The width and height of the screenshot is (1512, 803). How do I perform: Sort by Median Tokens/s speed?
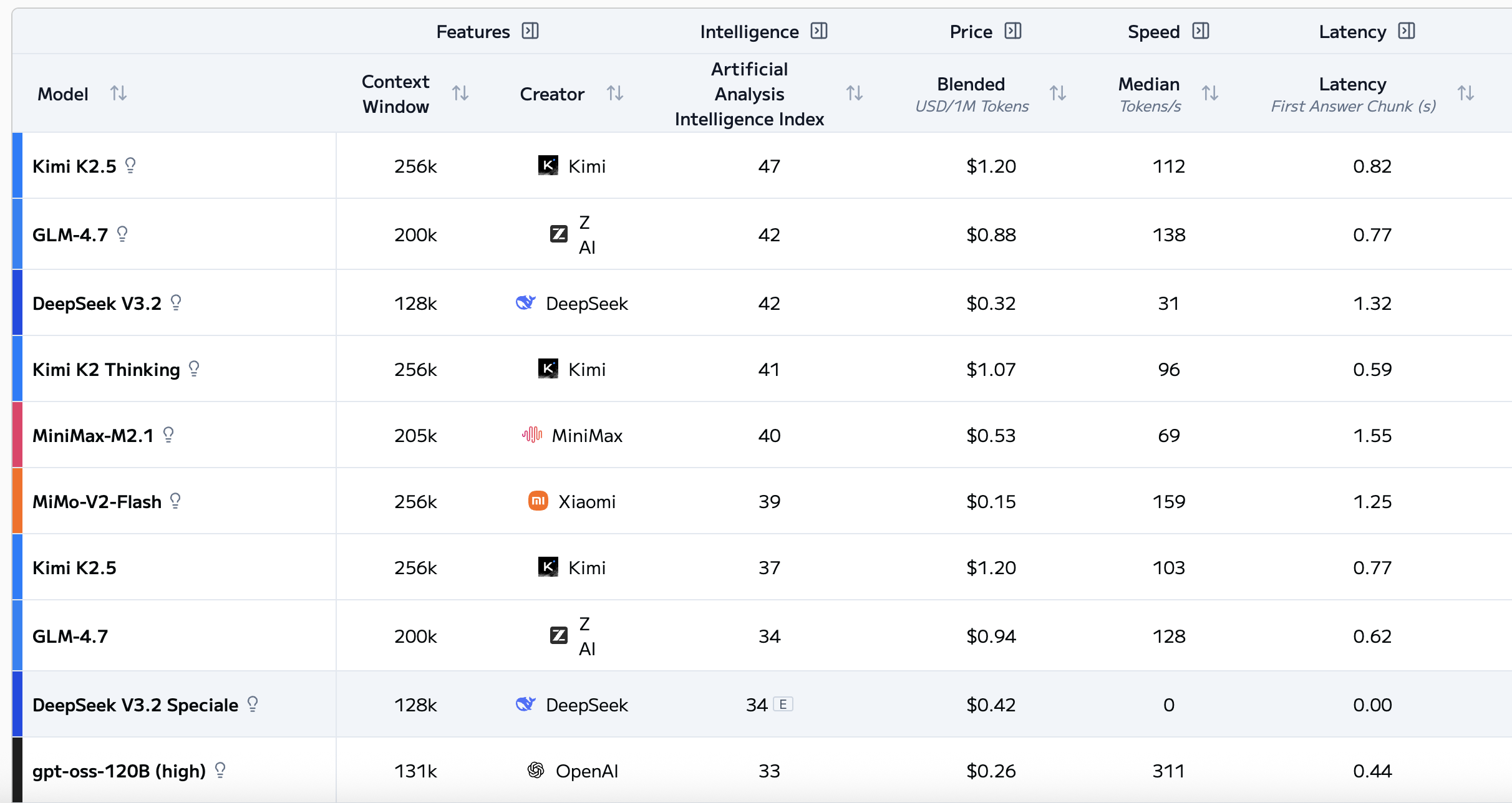pyautogui.click(x=1210, y=94)
